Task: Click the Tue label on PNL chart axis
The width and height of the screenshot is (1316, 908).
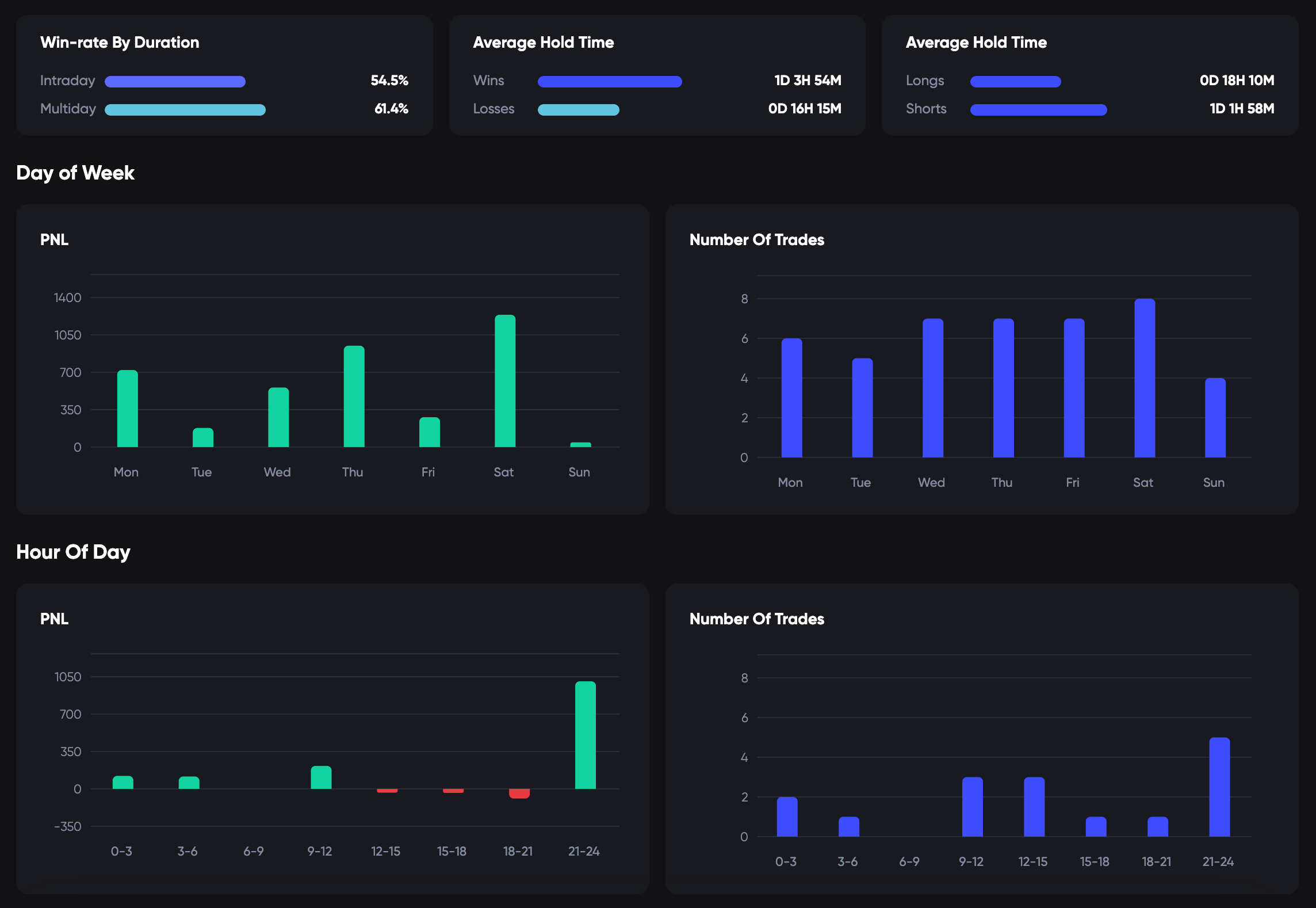Action: point(201,472)
